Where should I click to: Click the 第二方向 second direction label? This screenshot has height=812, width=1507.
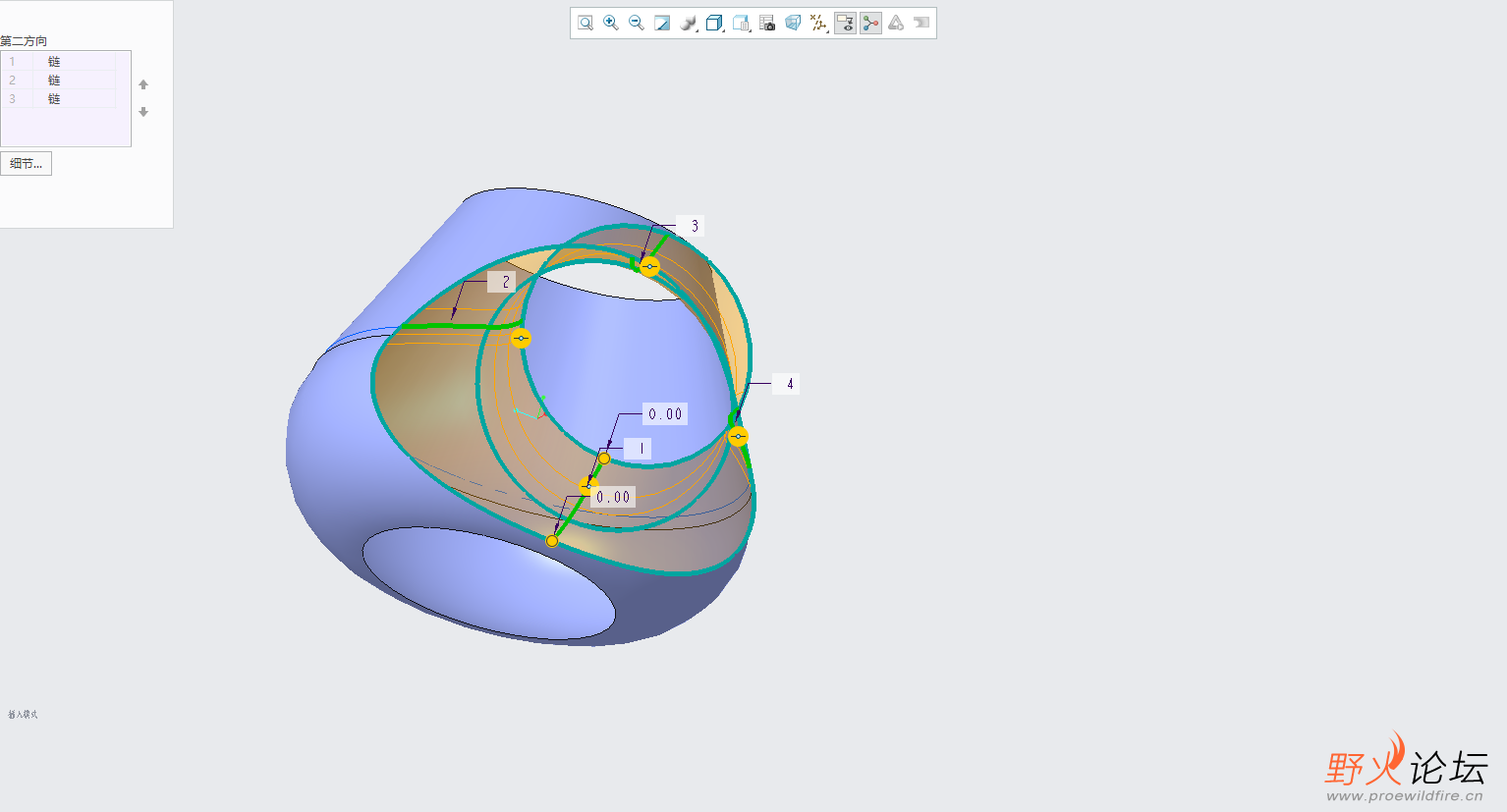click(24, 41)
